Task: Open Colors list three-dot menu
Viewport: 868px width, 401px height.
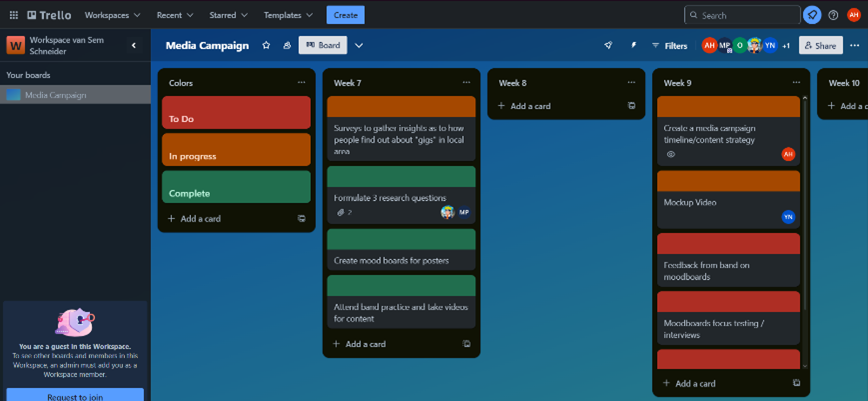Action: (301, 83)
